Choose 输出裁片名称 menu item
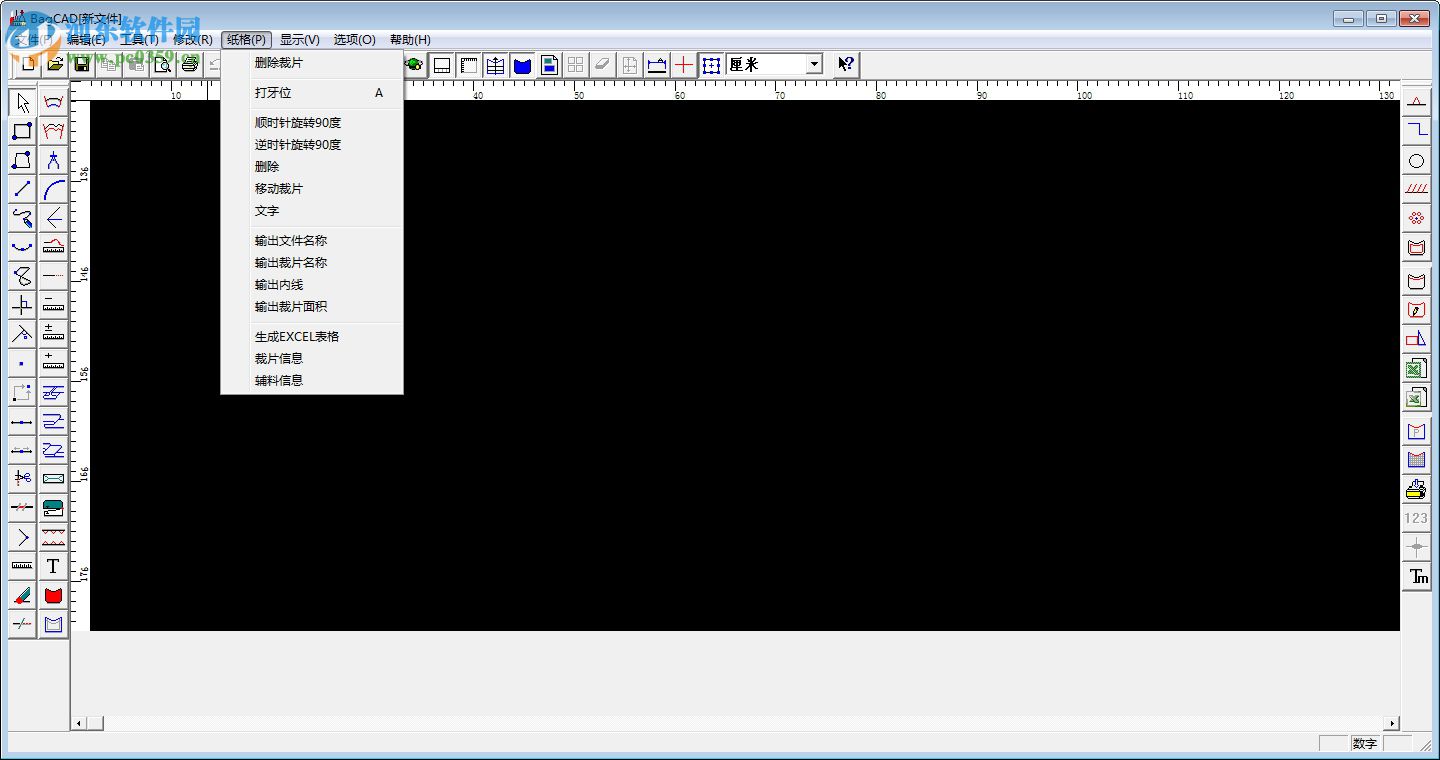The height and width of the screenshot is (760, 1440). coord(312,263)
